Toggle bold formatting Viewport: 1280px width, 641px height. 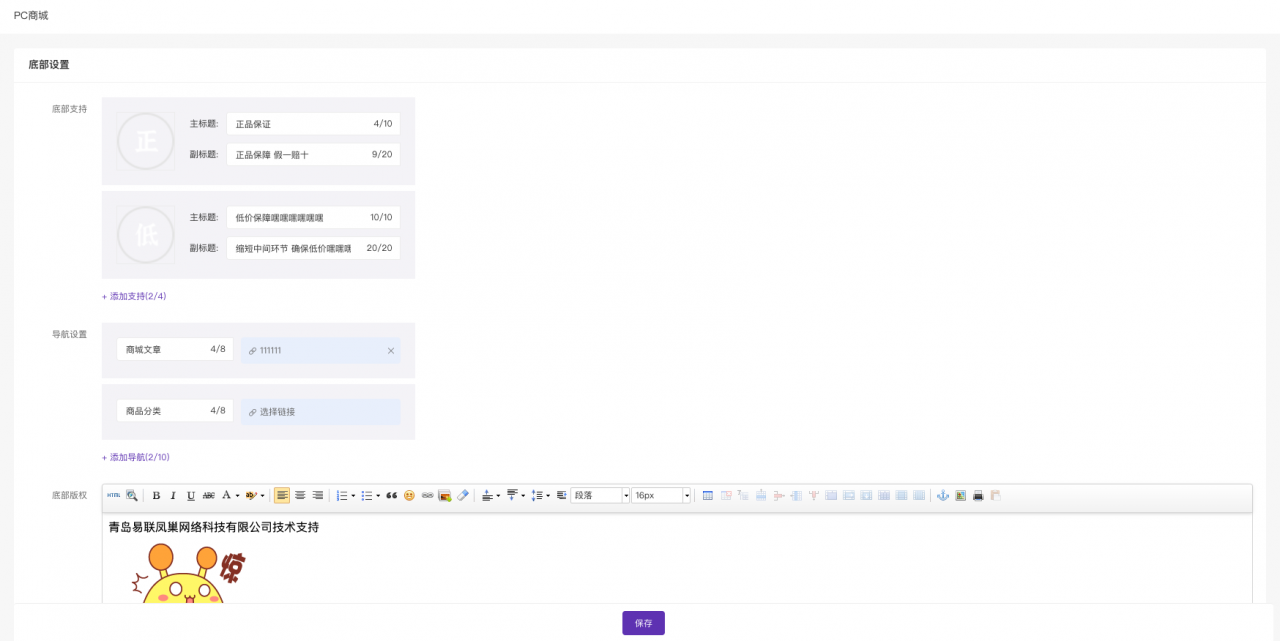(x=156, y=495)
